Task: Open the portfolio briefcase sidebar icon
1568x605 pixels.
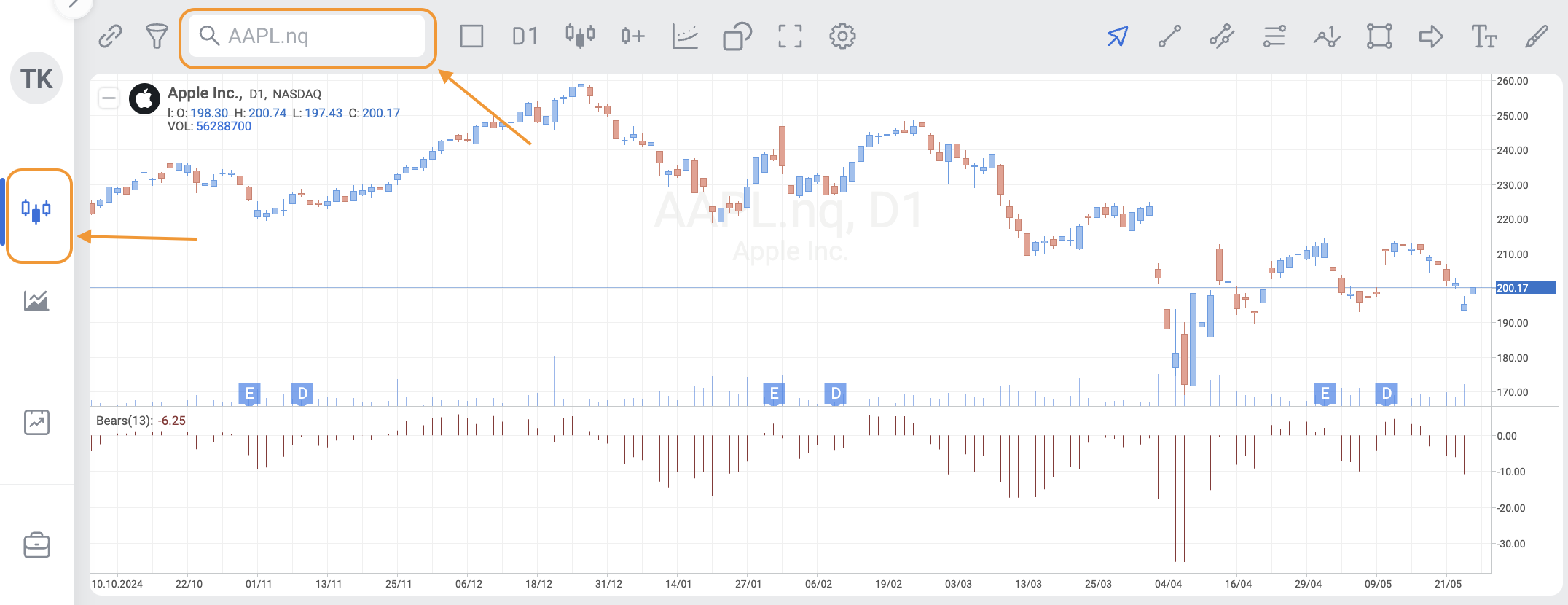Action: (36, 544)
